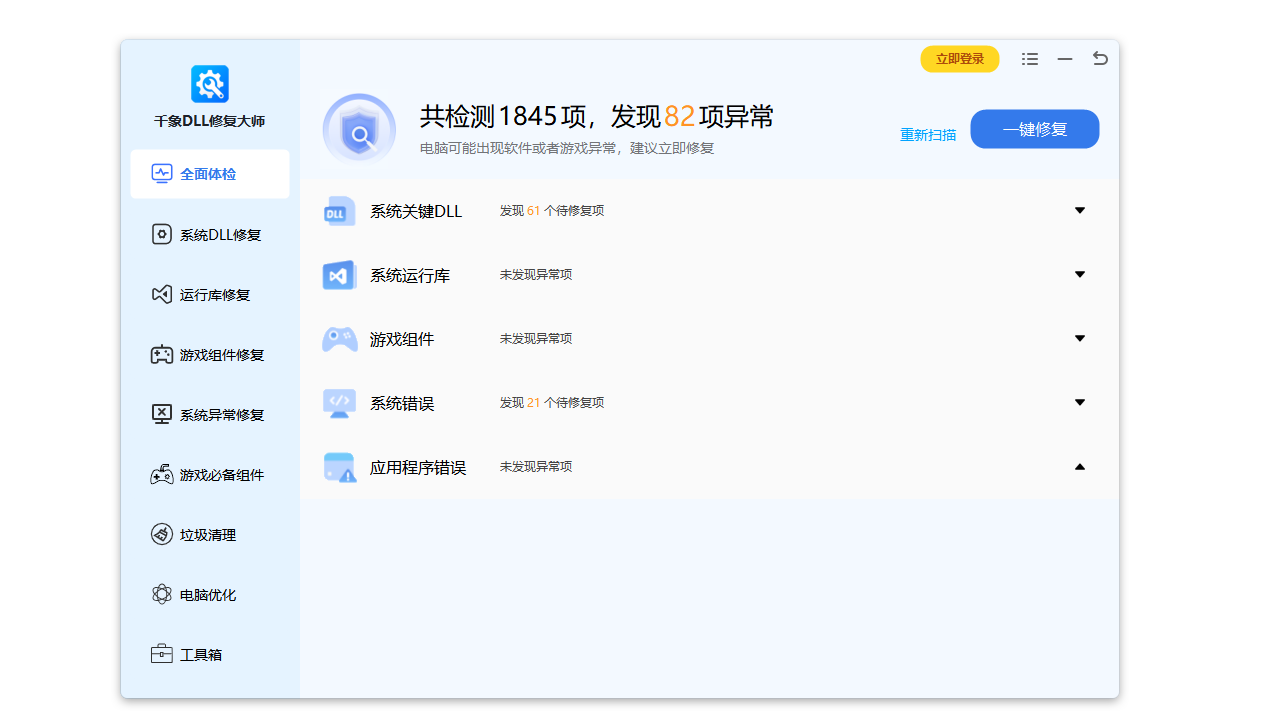This screenshot has width=1280, height=720.
Task: Expand the 系统错误 section
Action: pyautogui.click(x=1080, y=402)
